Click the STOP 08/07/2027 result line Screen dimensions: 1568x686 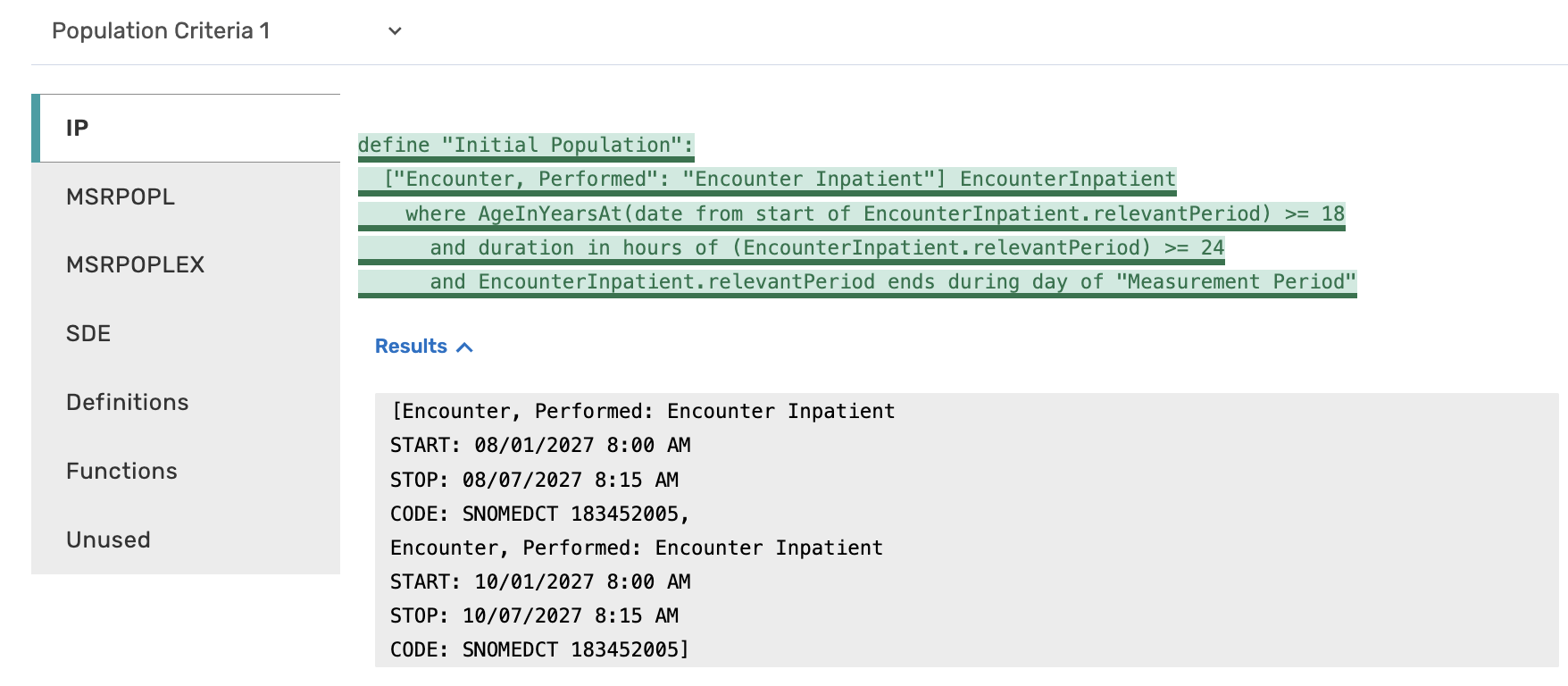coord(534,480)
